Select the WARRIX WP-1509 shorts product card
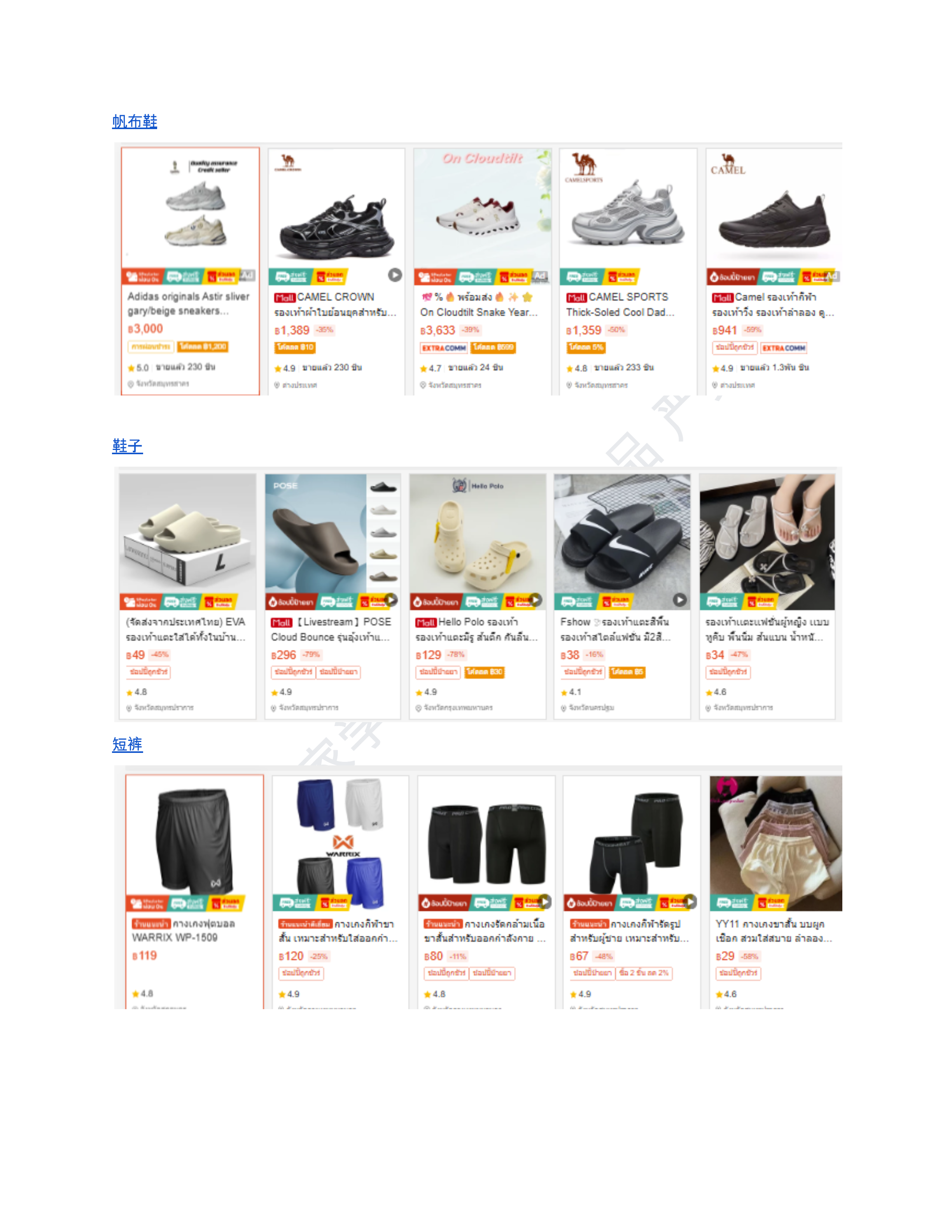The image size is (952, 1232). click(x=194, y=891)
